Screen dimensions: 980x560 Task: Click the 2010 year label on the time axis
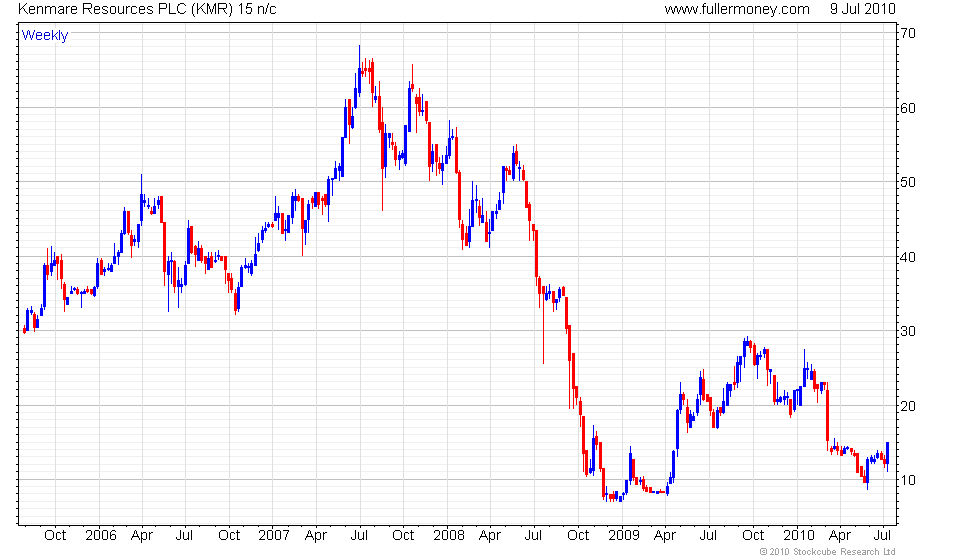(799, 536)
